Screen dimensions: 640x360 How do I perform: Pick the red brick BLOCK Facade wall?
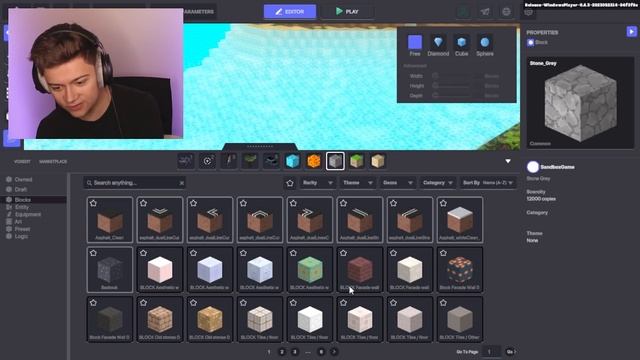pyautogui.click(x=360, y=269)
